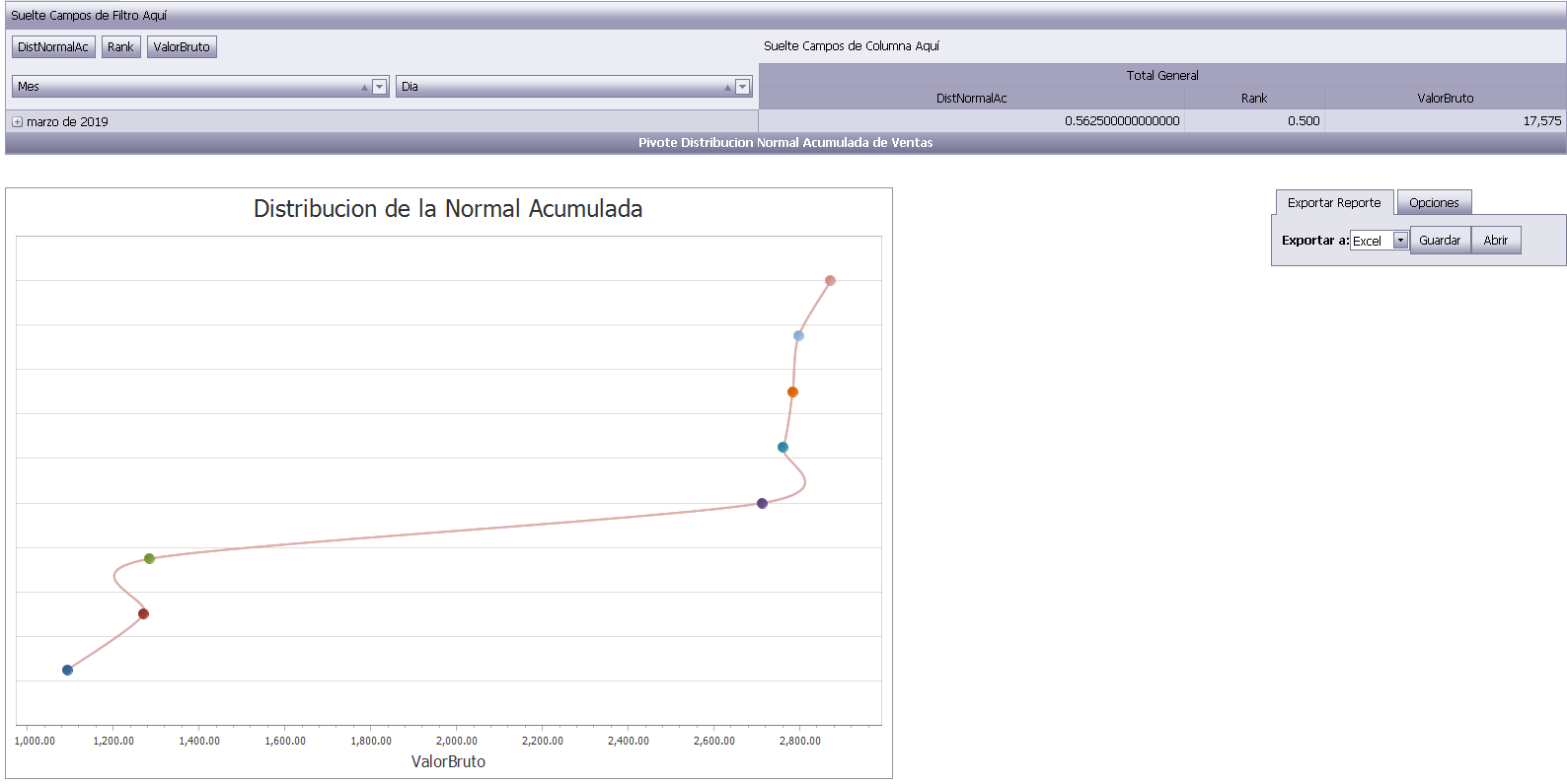The height and width of the screenshot is (784, 1567).
Task: Click the purple data point on chart
Action: (x=762, y=504)
